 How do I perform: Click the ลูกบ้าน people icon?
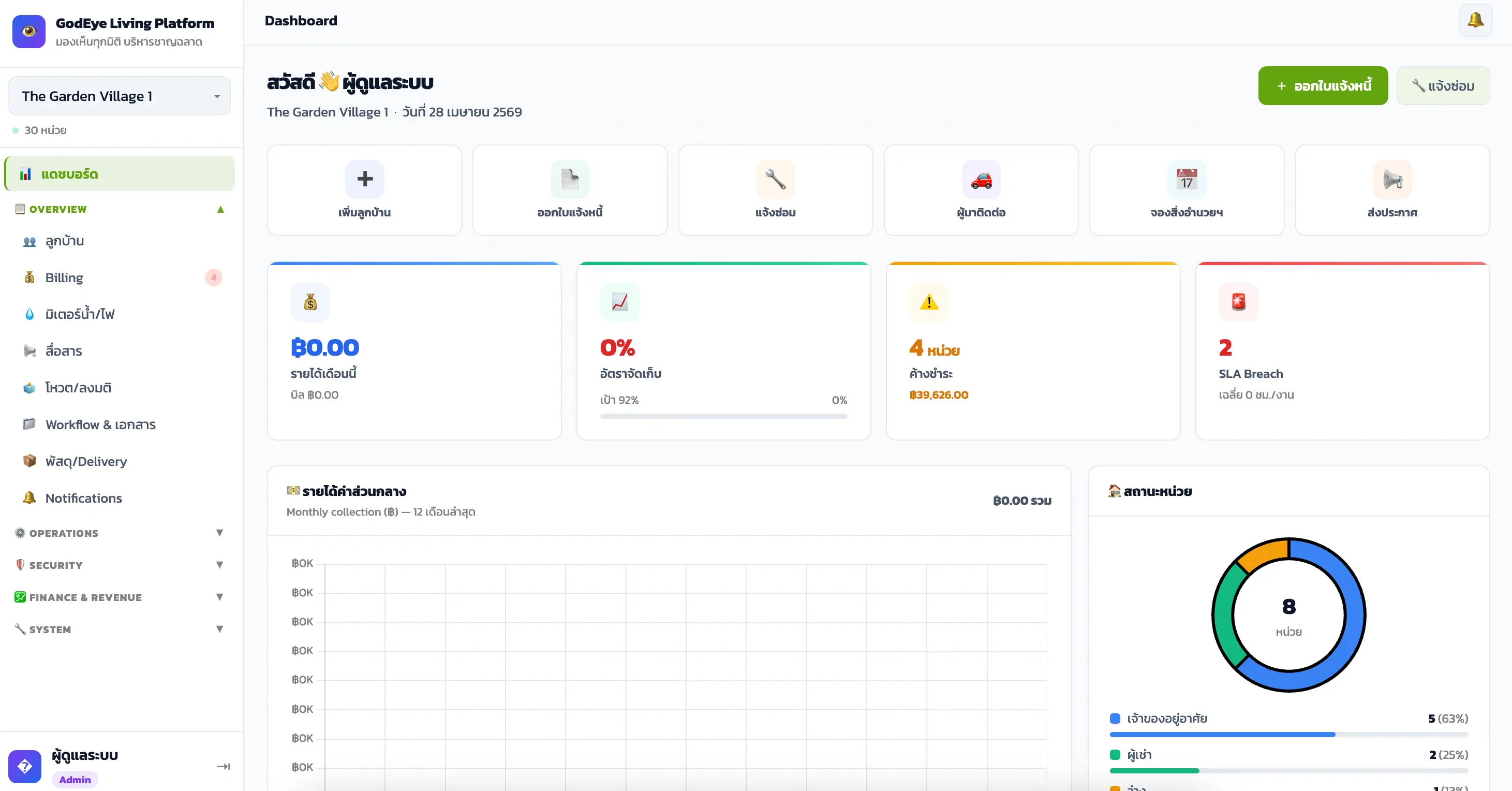click(29, 241)
